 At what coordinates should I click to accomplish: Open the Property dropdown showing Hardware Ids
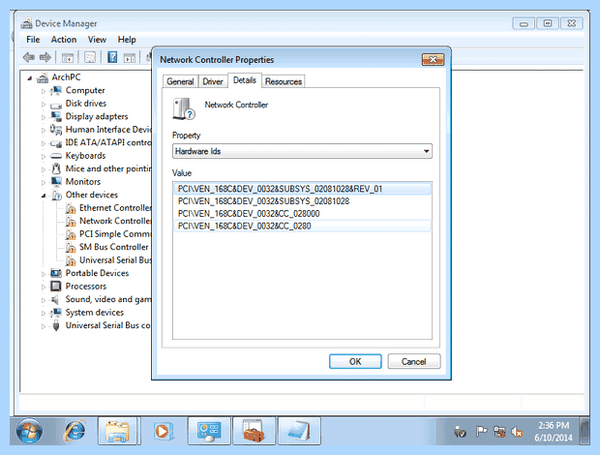click(x=302, y=151)
